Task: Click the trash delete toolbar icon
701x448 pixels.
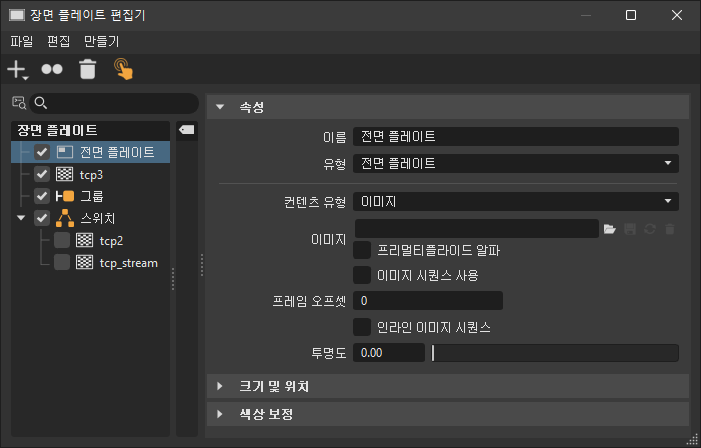Action: click(x=88, y=69)
